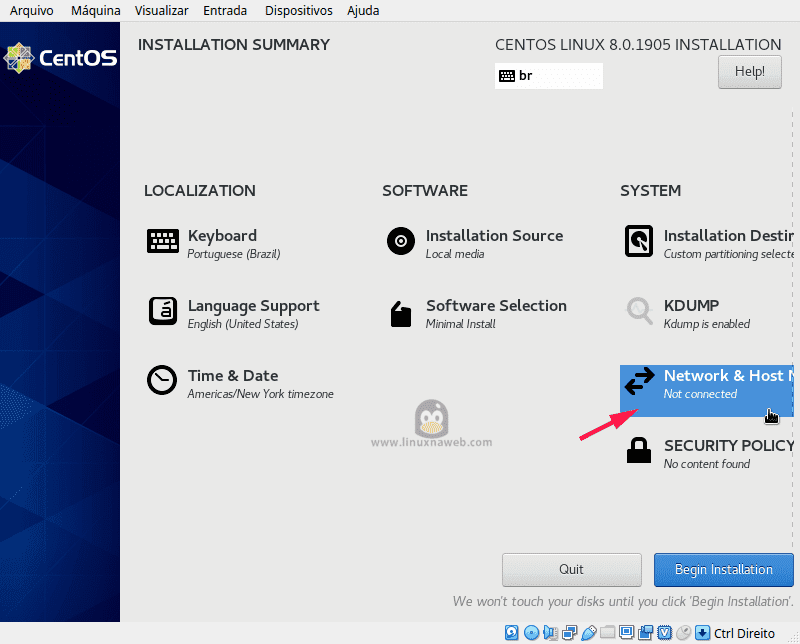Open the Arquivo menu
The width and height of the screenshot is (800, 644).
32,11
